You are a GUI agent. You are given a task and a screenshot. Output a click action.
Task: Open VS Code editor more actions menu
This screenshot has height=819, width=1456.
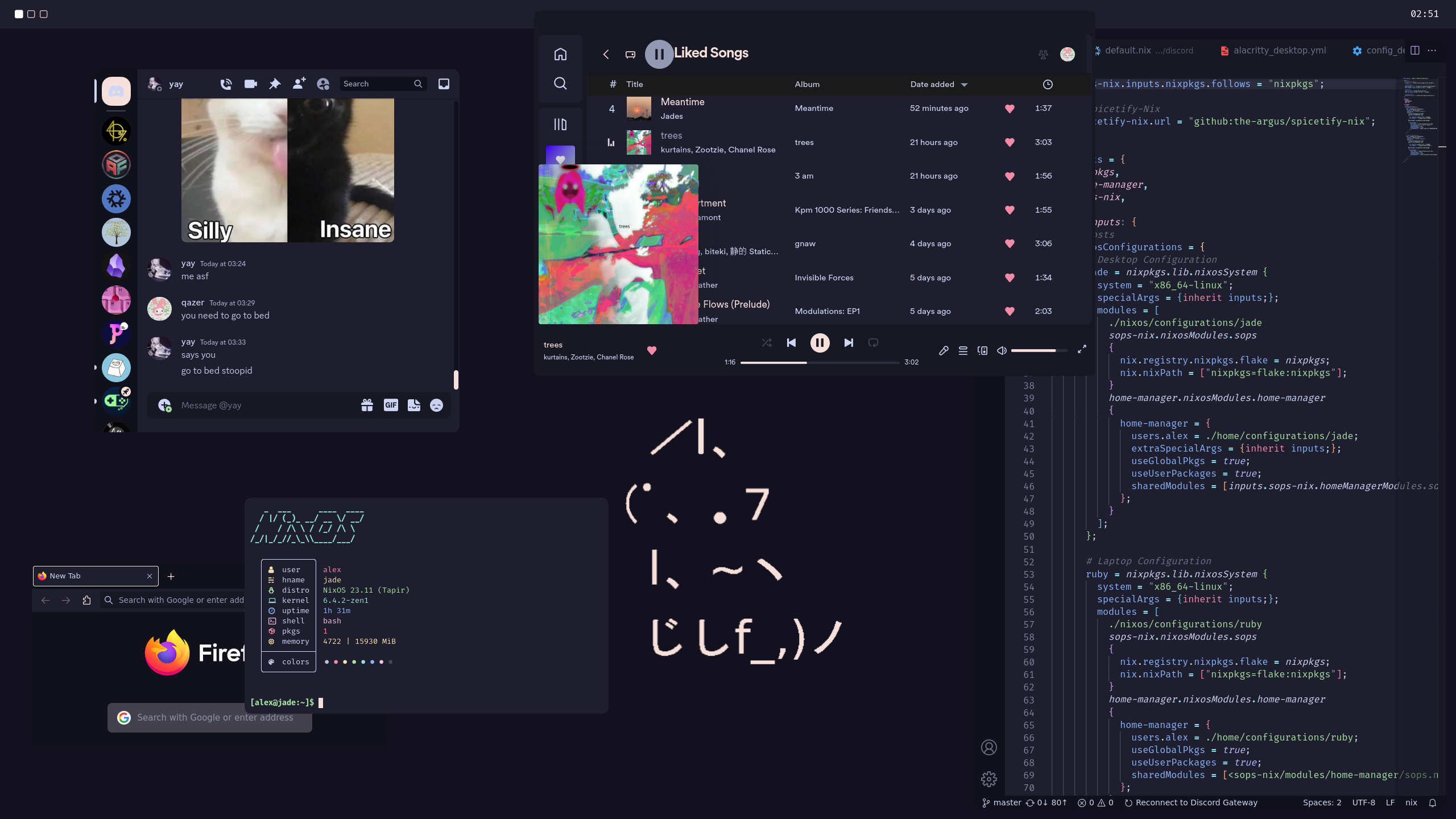(1432, 51)
